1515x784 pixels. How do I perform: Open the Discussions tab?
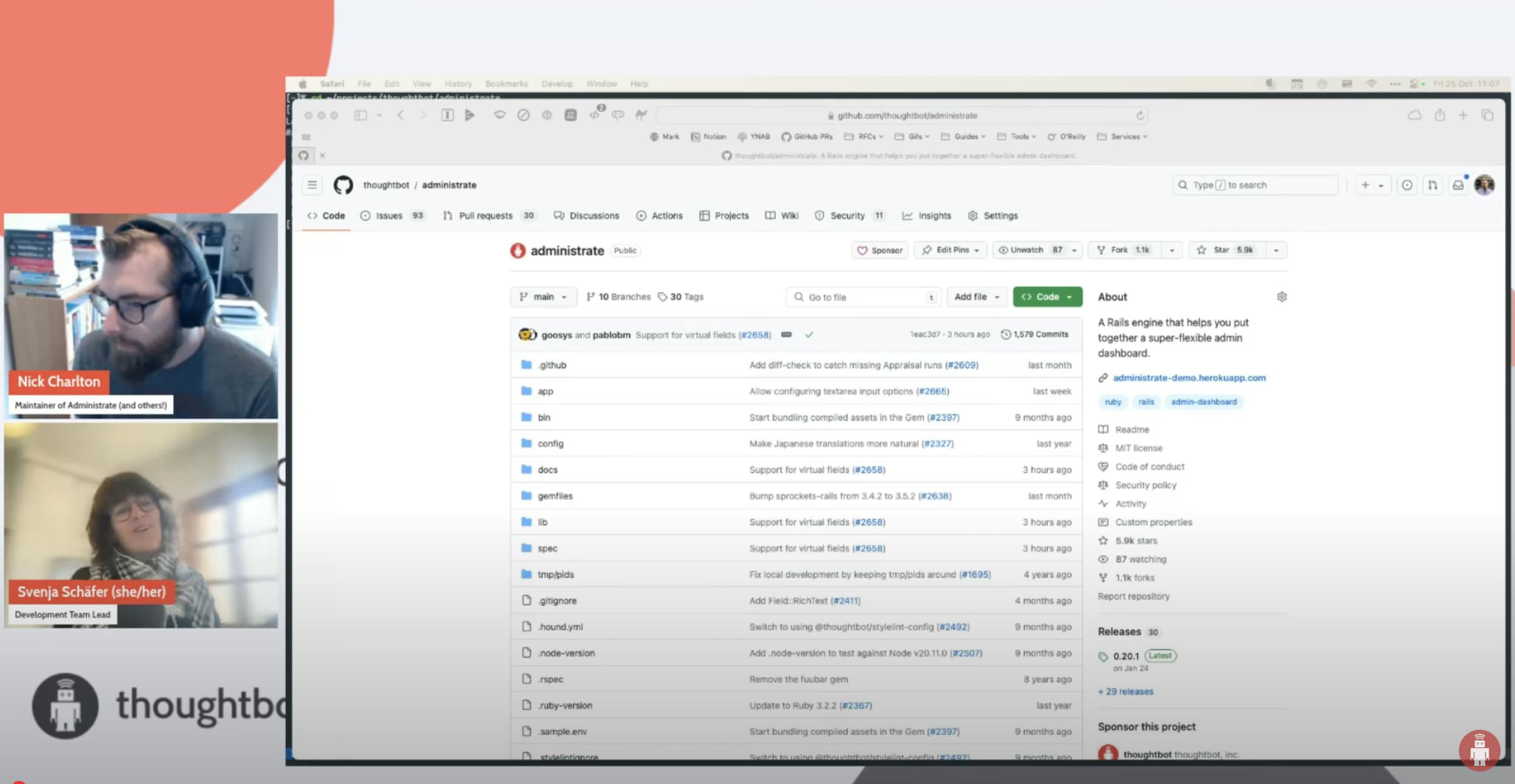pos(586,215)
